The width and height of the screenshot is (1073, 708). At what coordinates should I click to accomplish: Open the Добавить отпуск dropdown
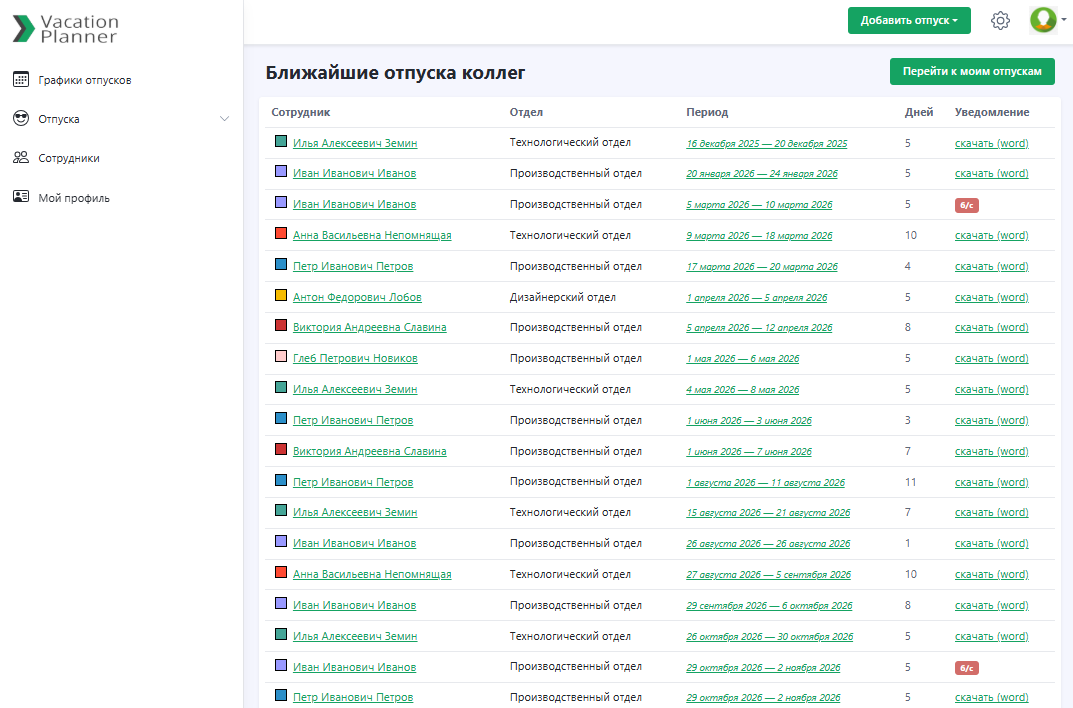[x=908, y=20]
